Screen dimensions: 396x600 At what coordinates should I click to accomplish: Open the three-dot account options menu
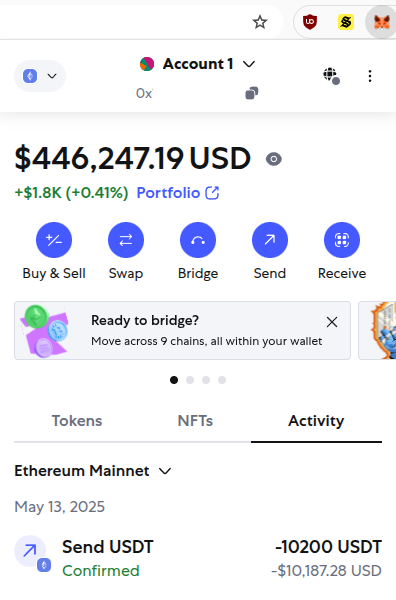tap(370, 76)
